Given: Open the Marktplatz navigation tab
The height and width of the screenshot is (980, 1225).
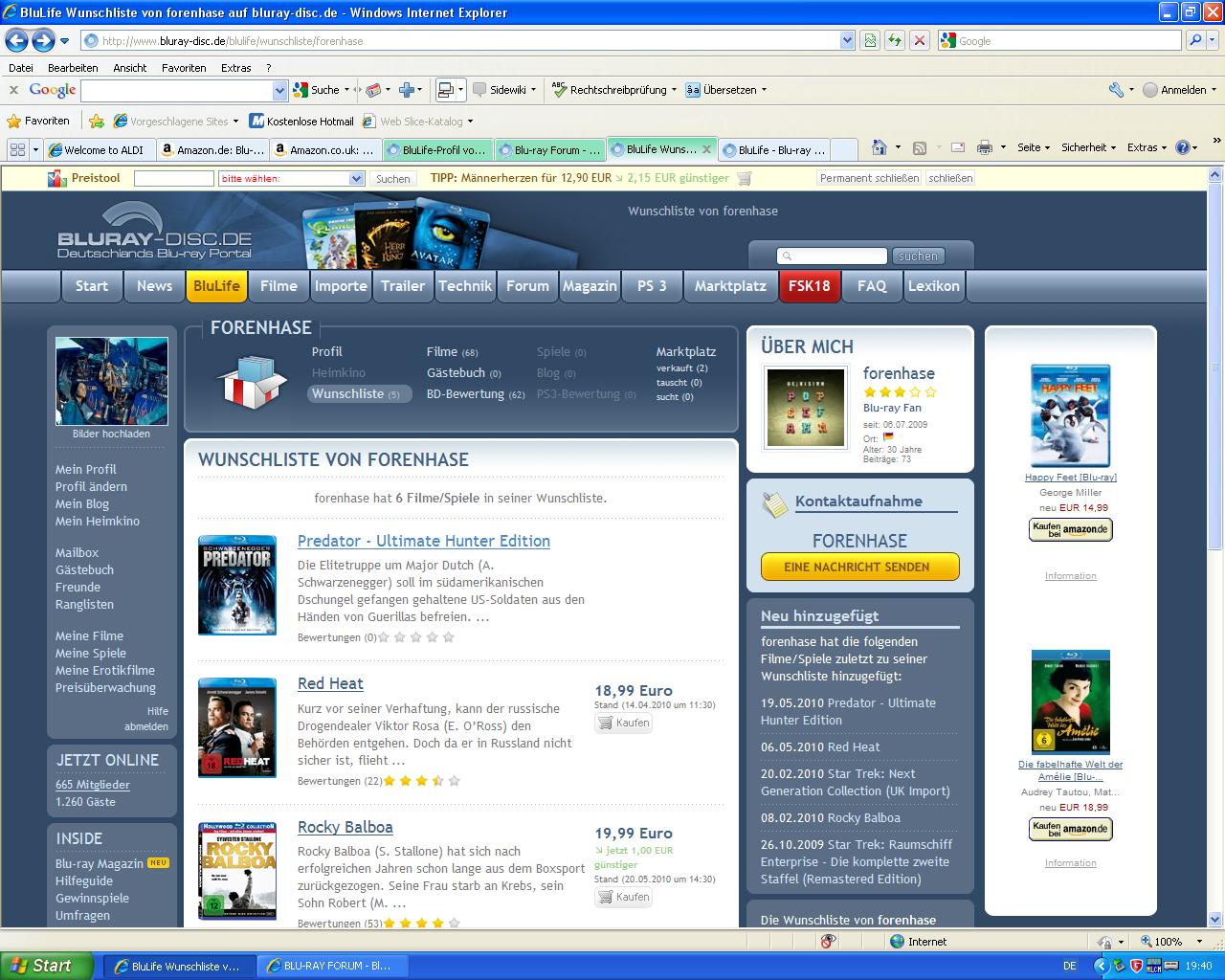Looking at the screenshot, I should [x=730, y=286].
